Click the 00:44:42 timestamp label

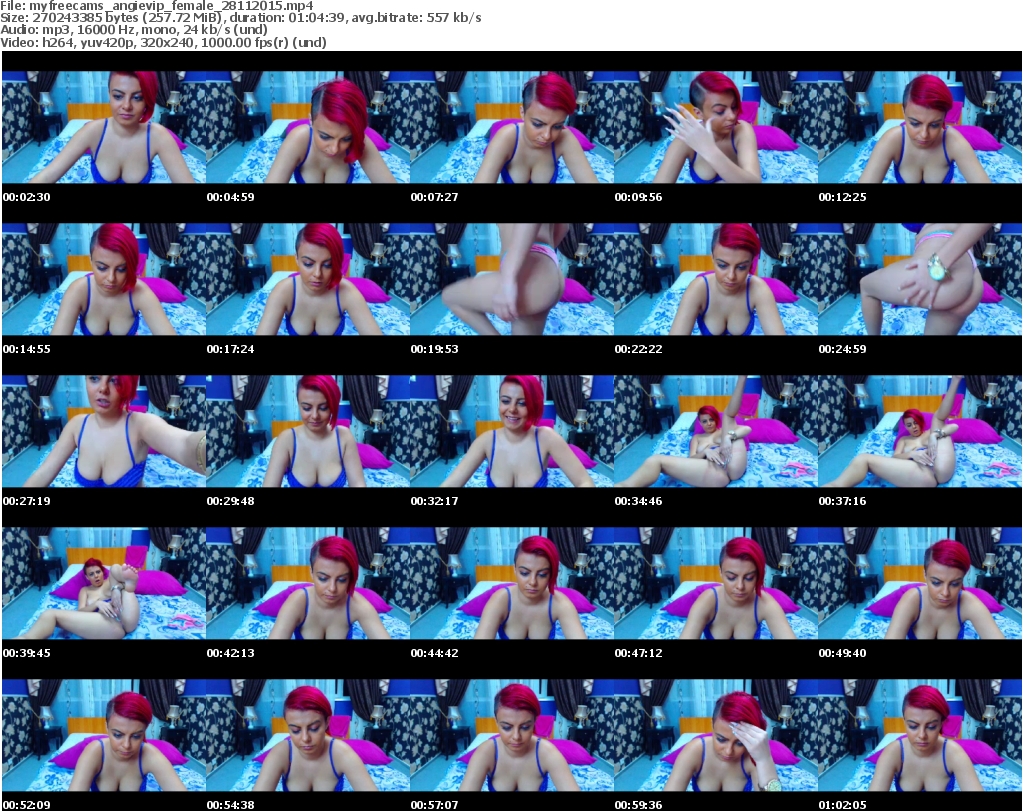[x=434, y=653]
